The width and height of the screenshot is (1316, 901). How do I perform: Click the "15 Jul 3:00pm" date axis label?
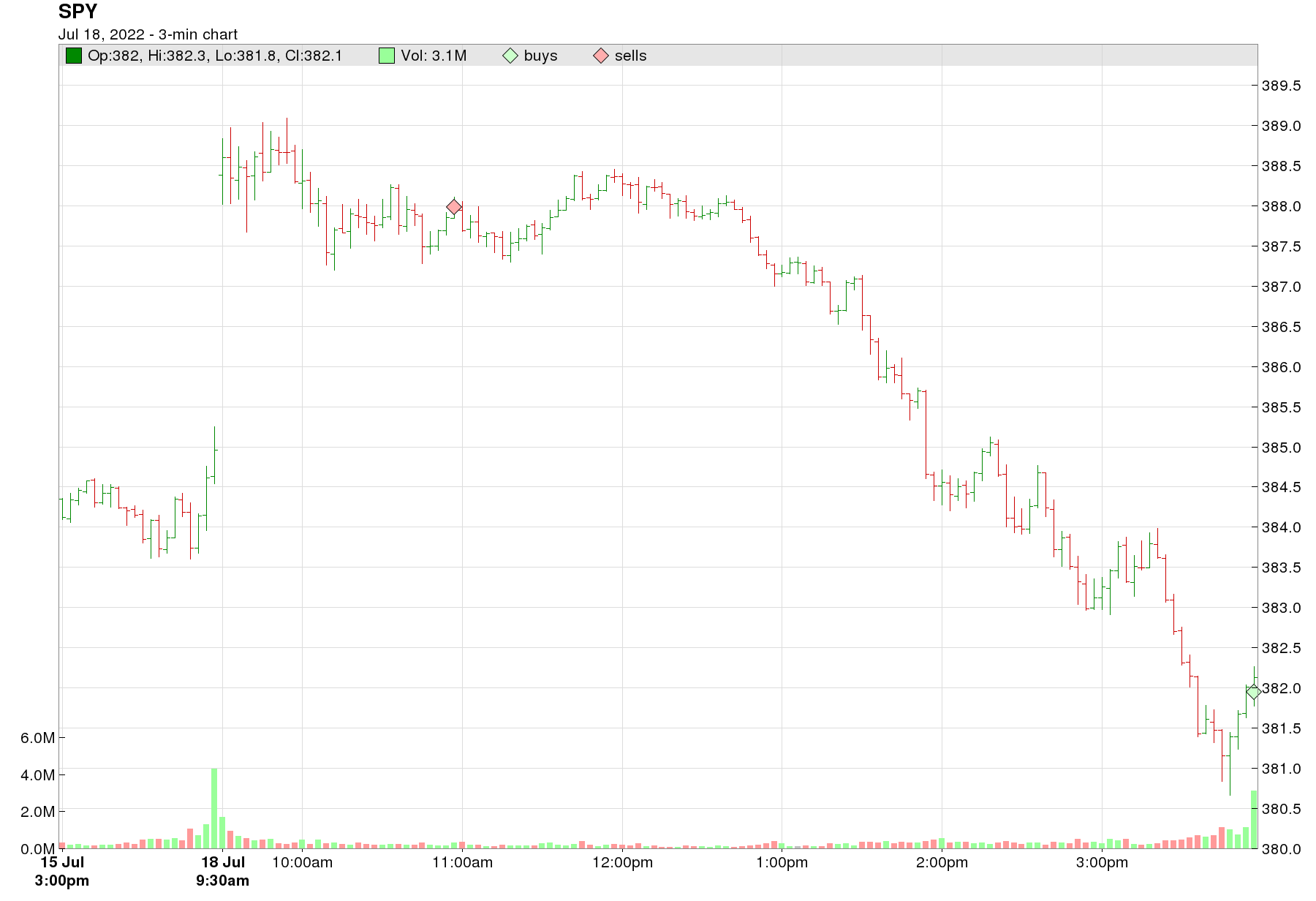pyautogui.click(x=62, y=871)
